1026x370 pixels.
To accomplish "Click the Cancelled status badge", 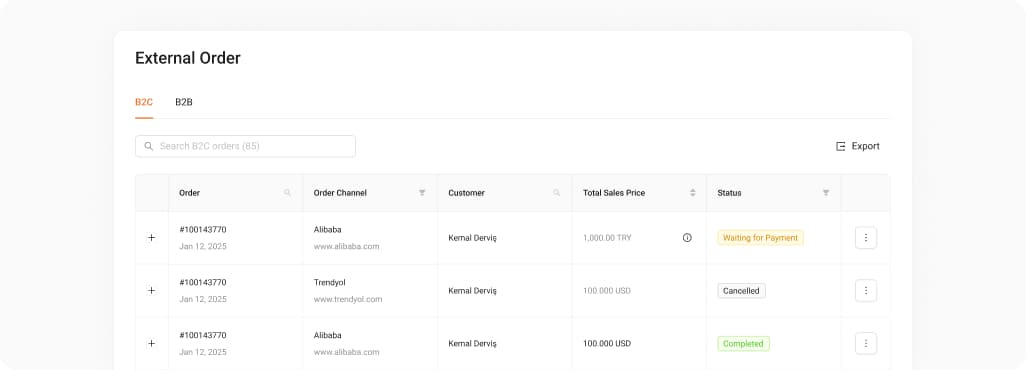I will pos(741,290).
